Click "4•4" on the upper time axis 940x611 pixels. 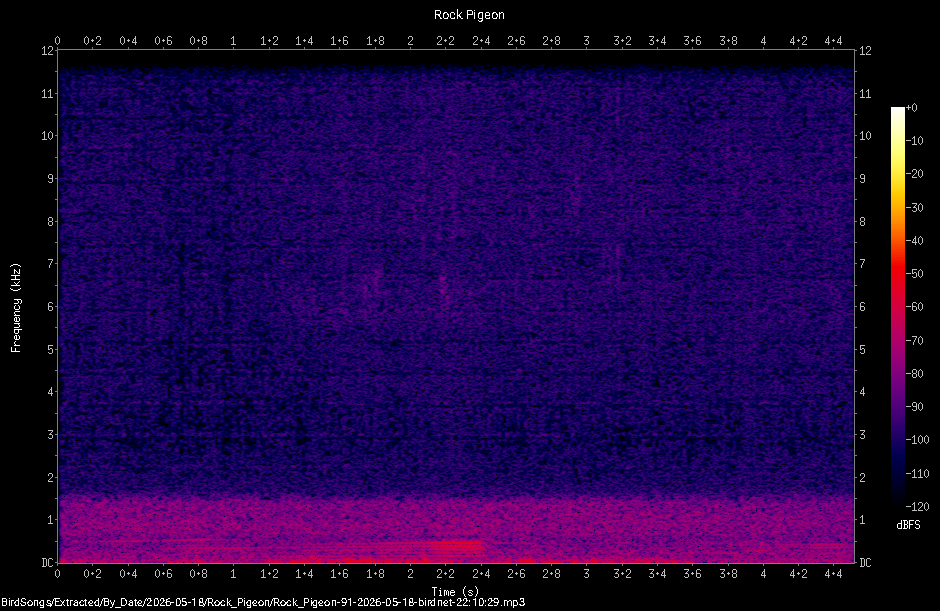[833, 41]
